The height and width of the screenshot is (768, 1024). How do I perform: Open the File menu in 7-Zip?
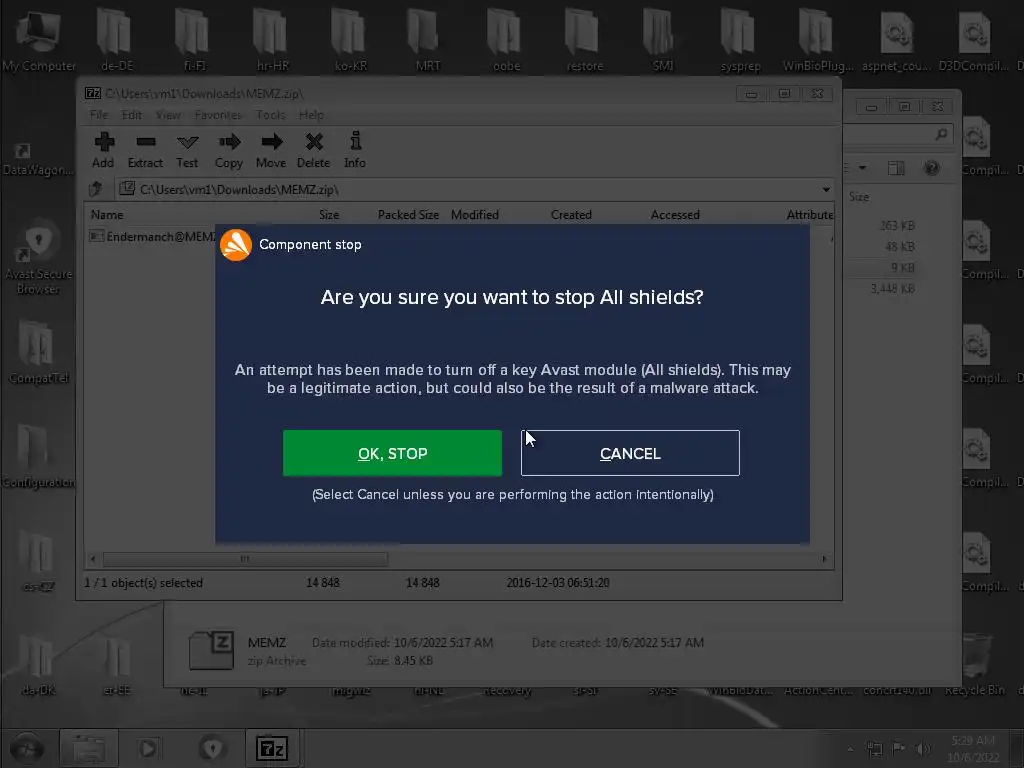point(99,115)
